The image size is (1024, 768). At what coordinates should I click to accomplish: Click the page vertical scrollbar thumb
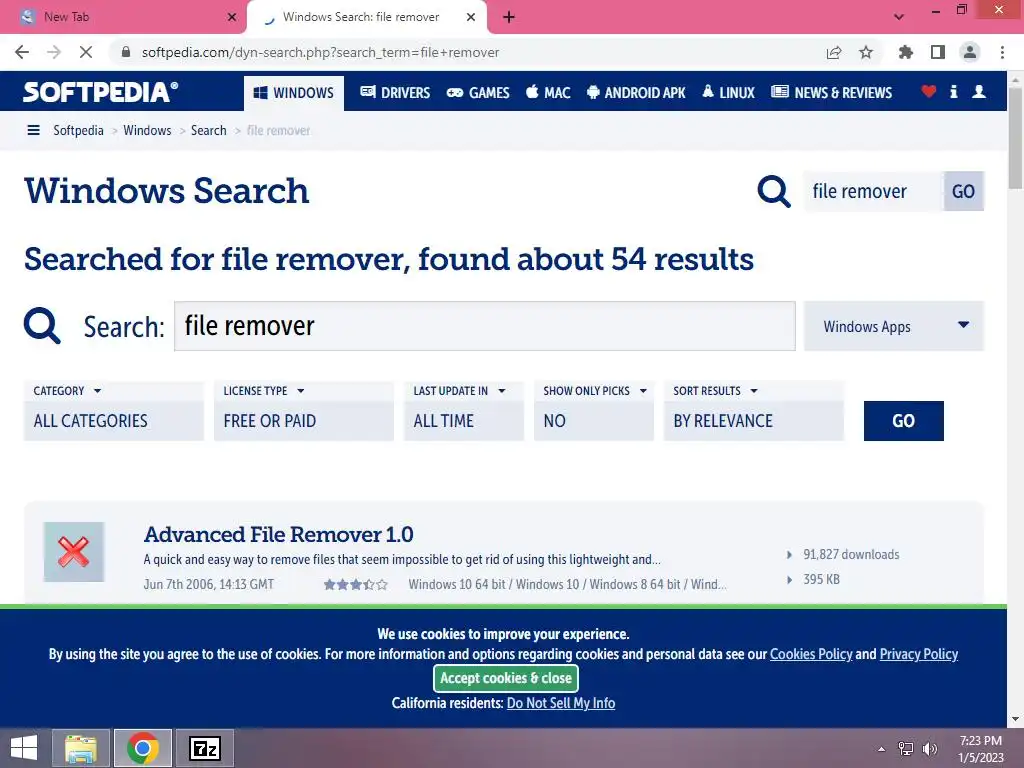(1015, 137)
